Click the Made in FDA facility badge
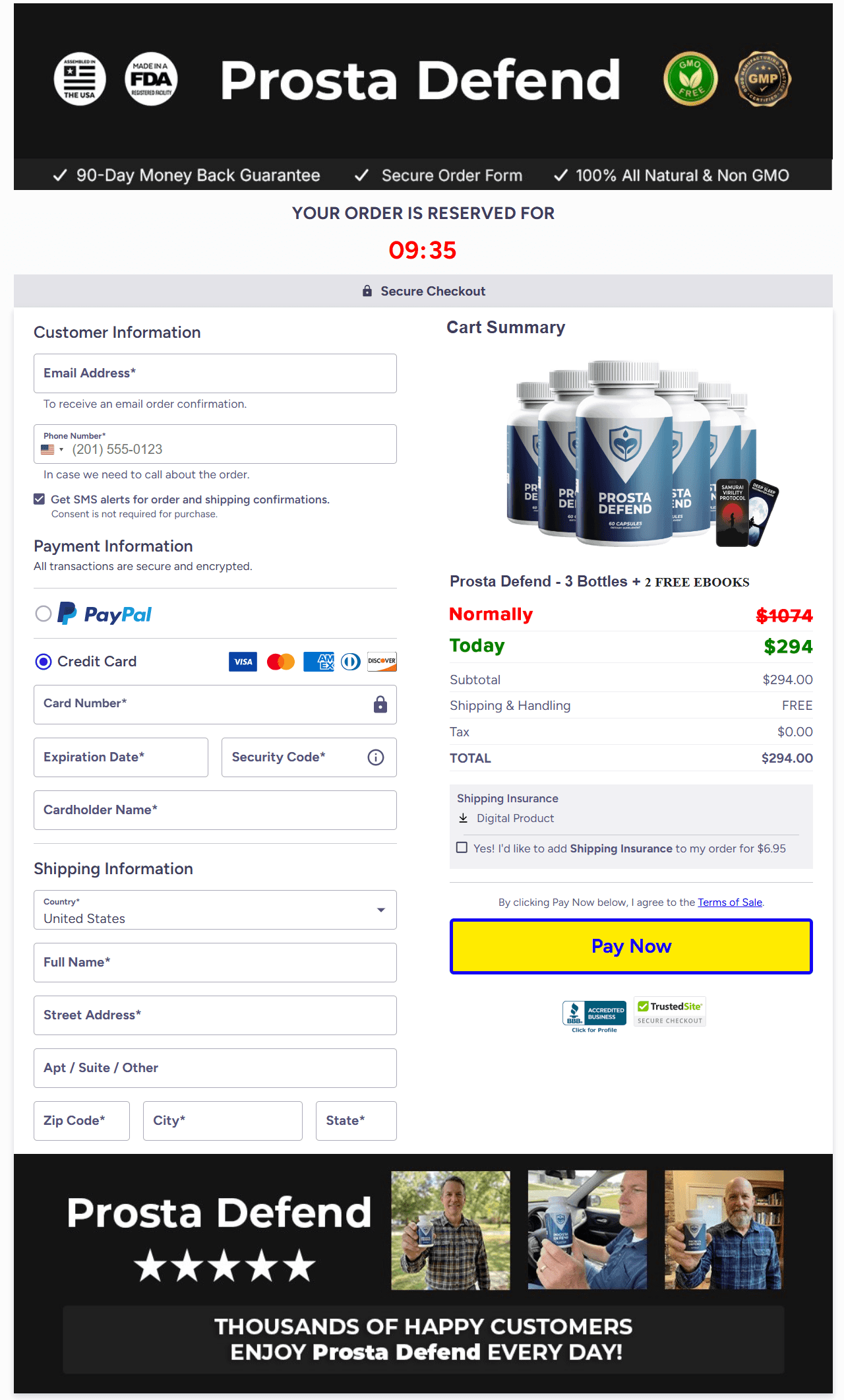844x1400 pixels. coord(151,79)
